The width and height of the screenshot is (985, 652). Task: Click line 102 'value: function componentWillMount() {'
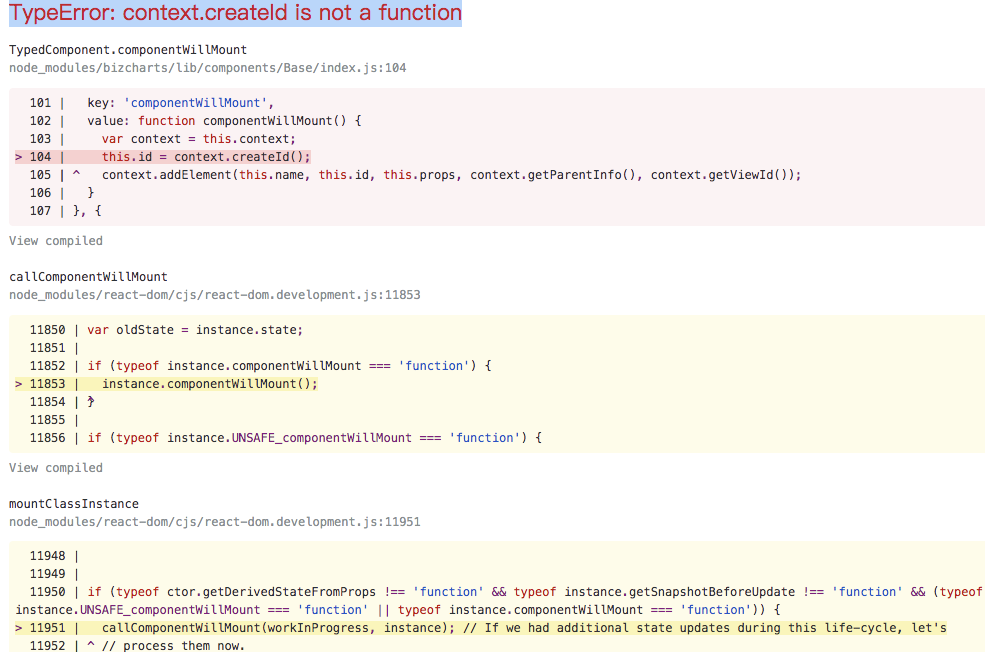click(195, 121)
